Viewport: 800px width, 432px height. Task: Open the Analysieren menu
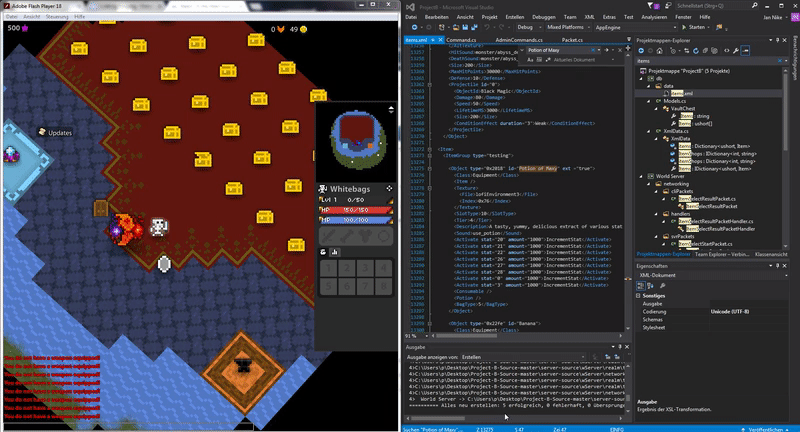tap(654, 17)
